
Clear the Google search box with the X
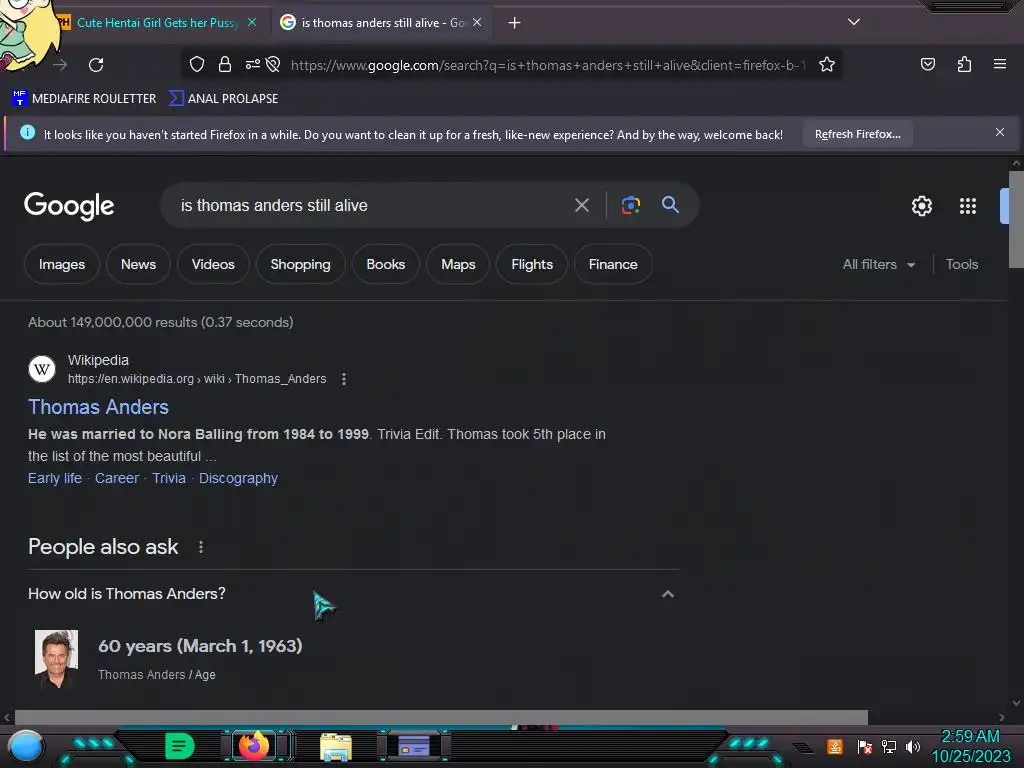tap(581, 205)
